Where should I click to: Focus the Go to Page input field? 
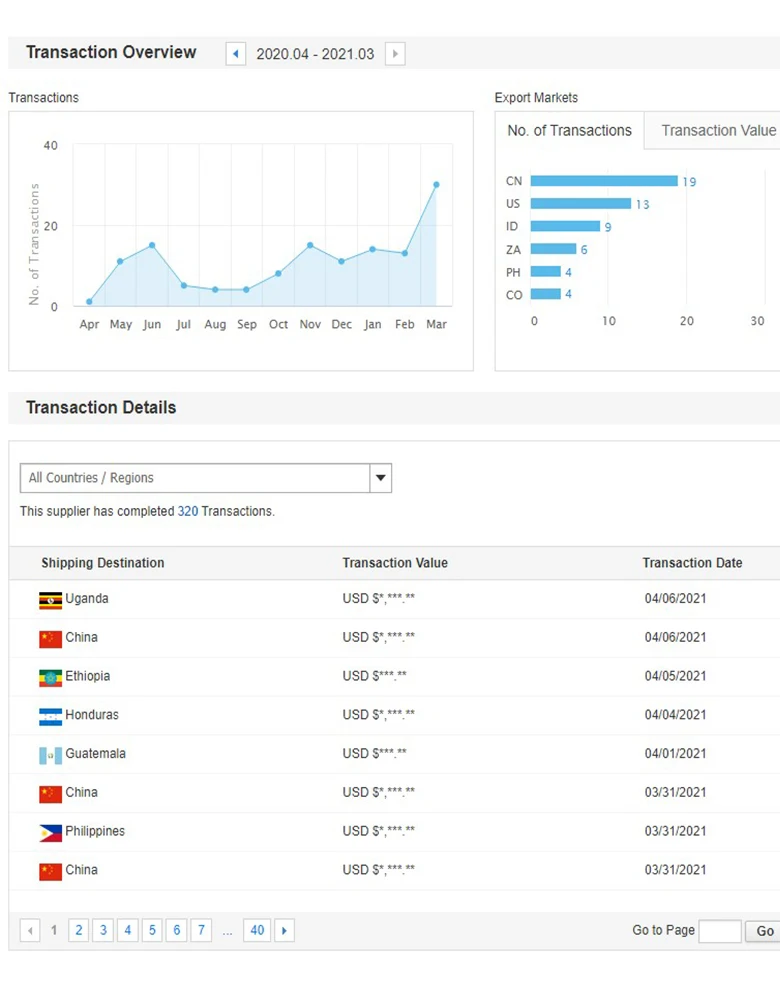[x=719, y=931]
